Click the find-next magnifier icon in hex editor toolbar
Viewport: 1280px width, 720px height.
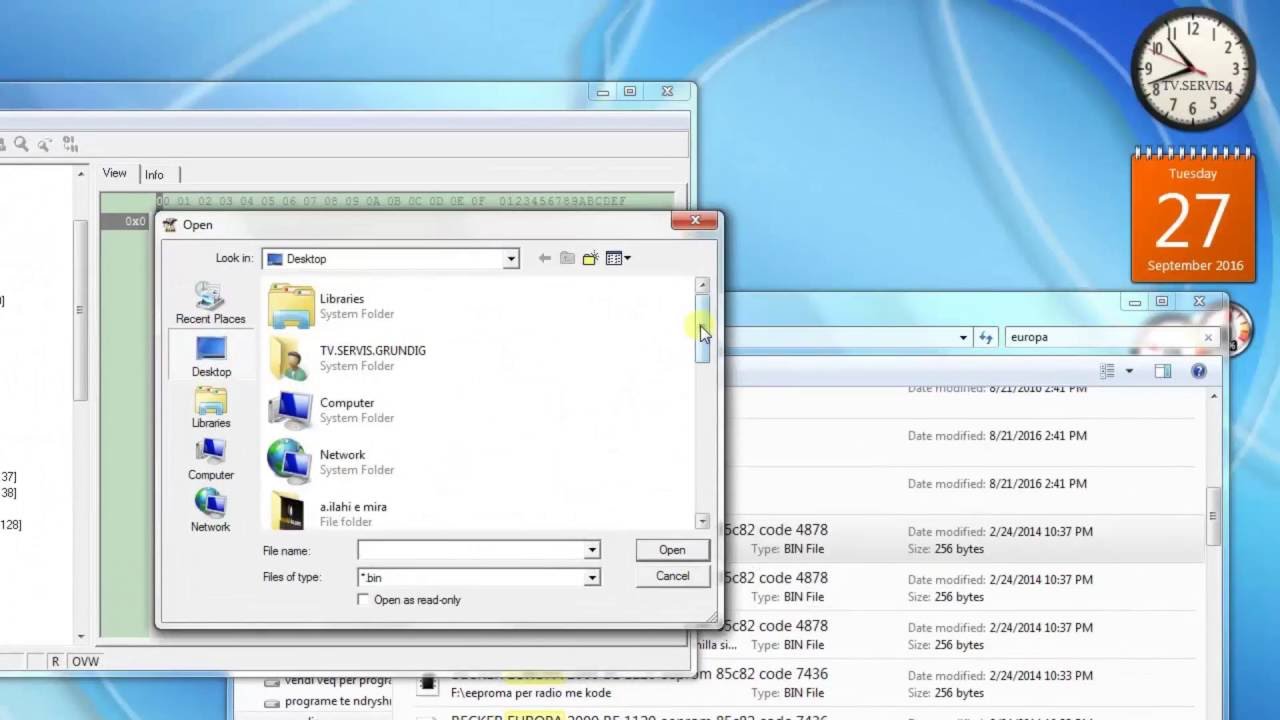(x=44, y=144)
